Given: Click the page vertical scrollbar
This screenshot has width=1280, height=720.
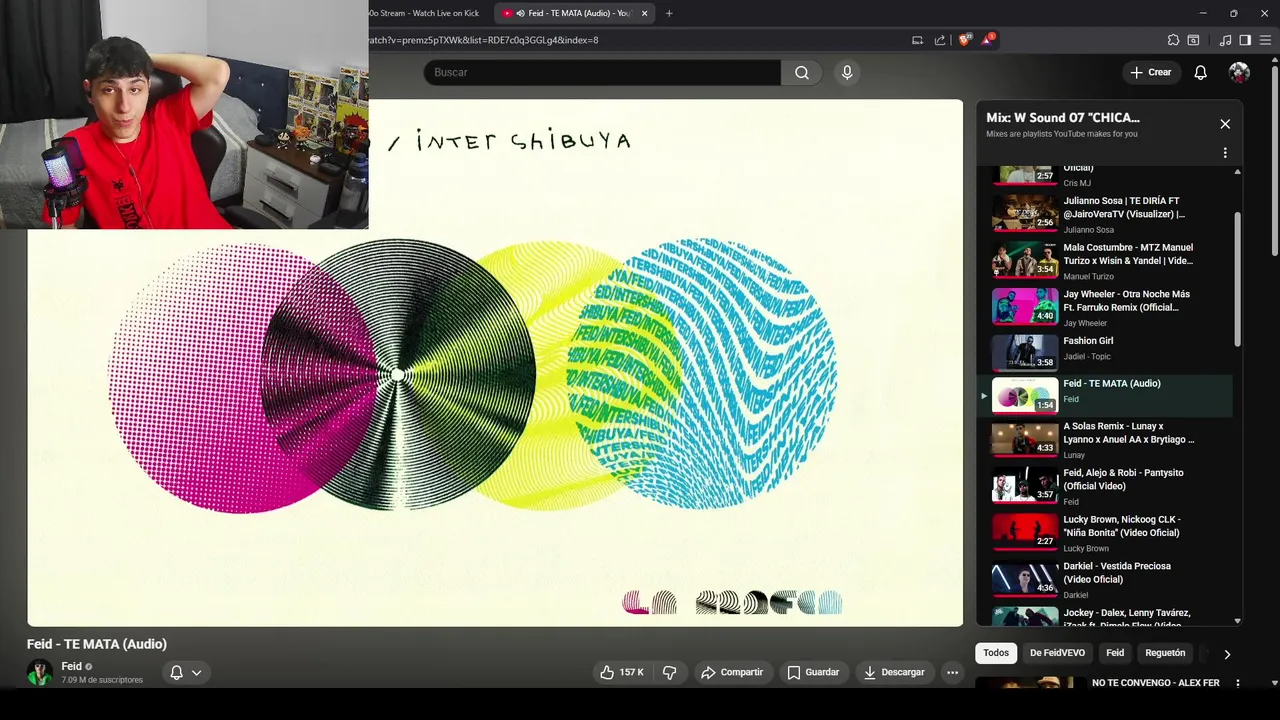Looking at the screenshot, I should pos(1274,160).
